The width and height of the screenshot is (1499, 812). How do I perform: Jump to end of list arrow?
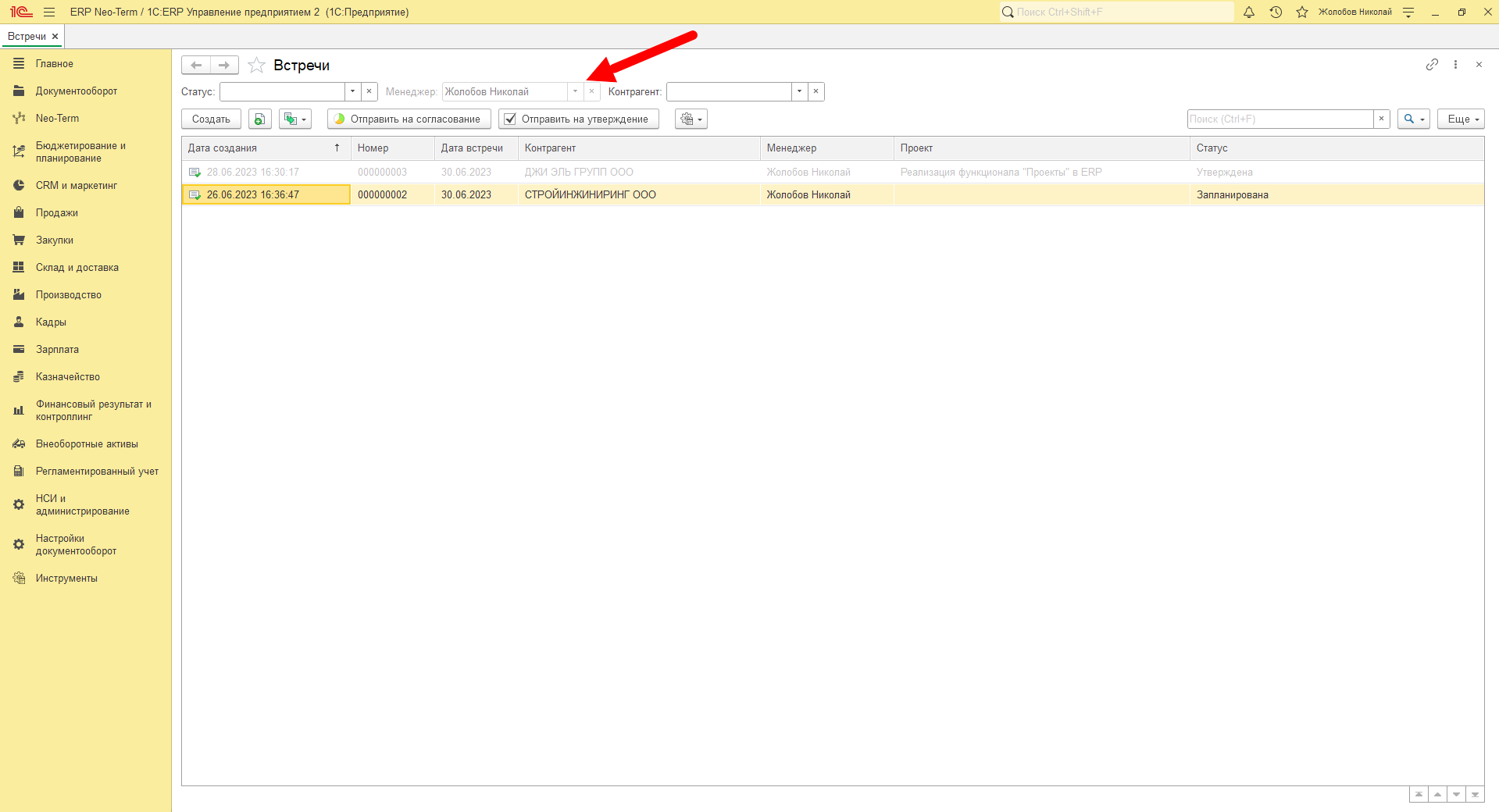tap(1475, 795)
